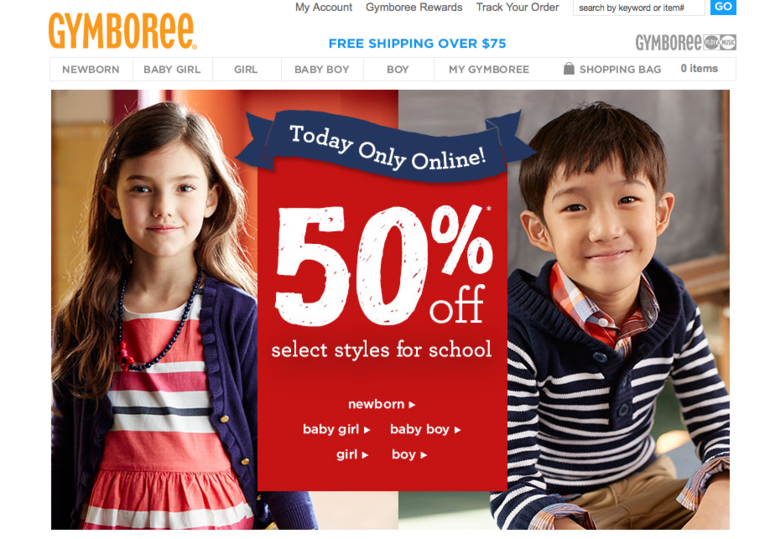Click the shopping bag icon
770x539 pixels.
pos(569,69)
